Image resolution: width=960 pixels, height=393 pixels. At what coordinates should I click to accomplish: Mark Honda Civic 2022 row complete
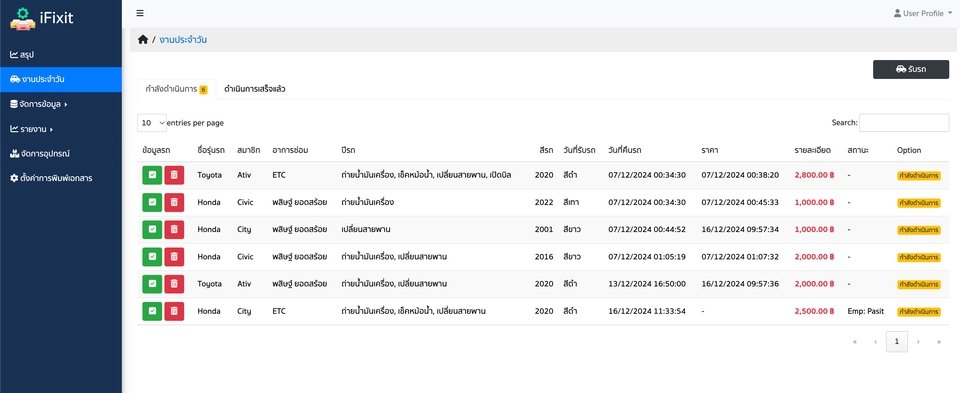(152, 202)
